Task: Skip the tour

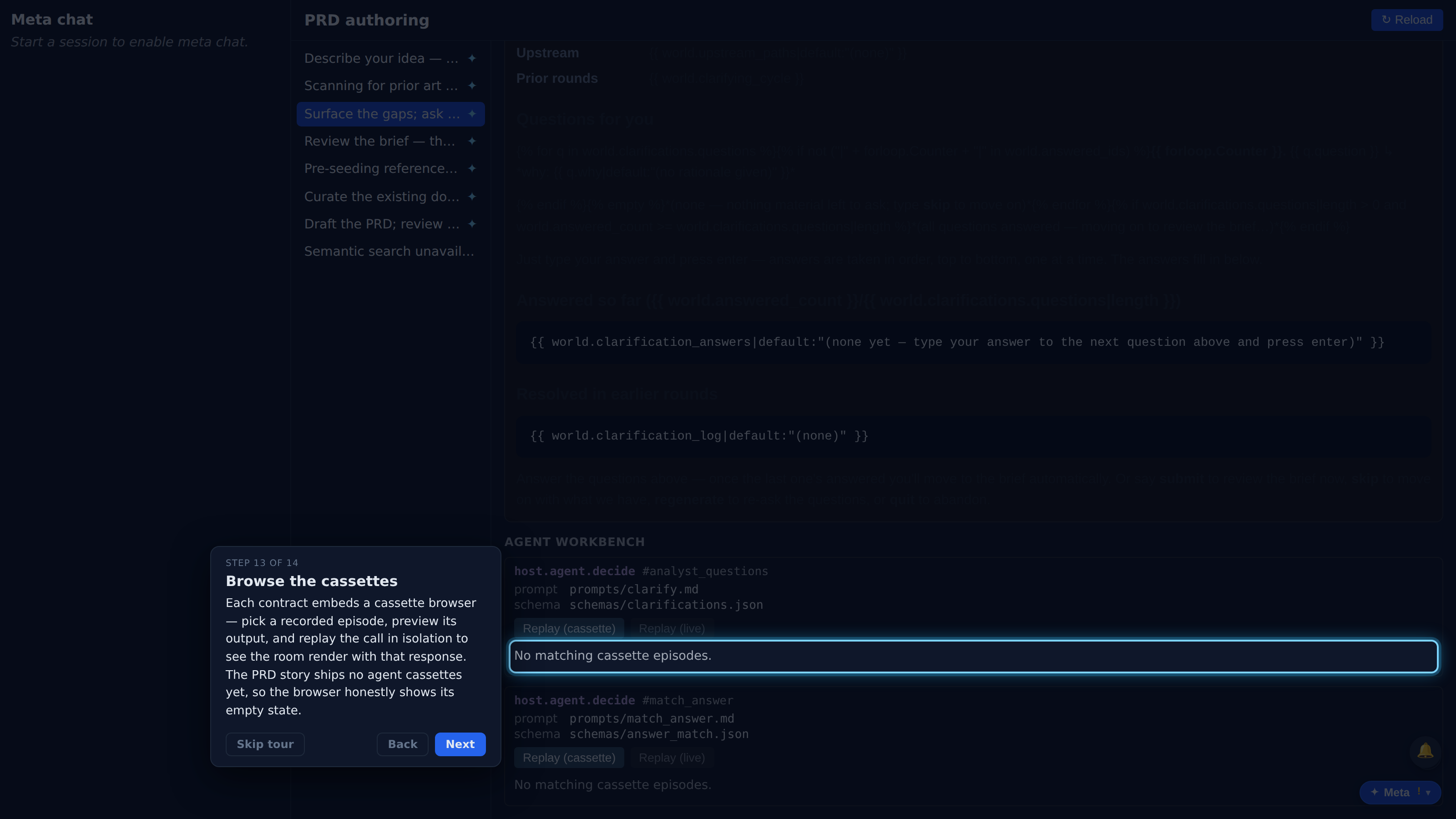Action: [x=265, y=744]
